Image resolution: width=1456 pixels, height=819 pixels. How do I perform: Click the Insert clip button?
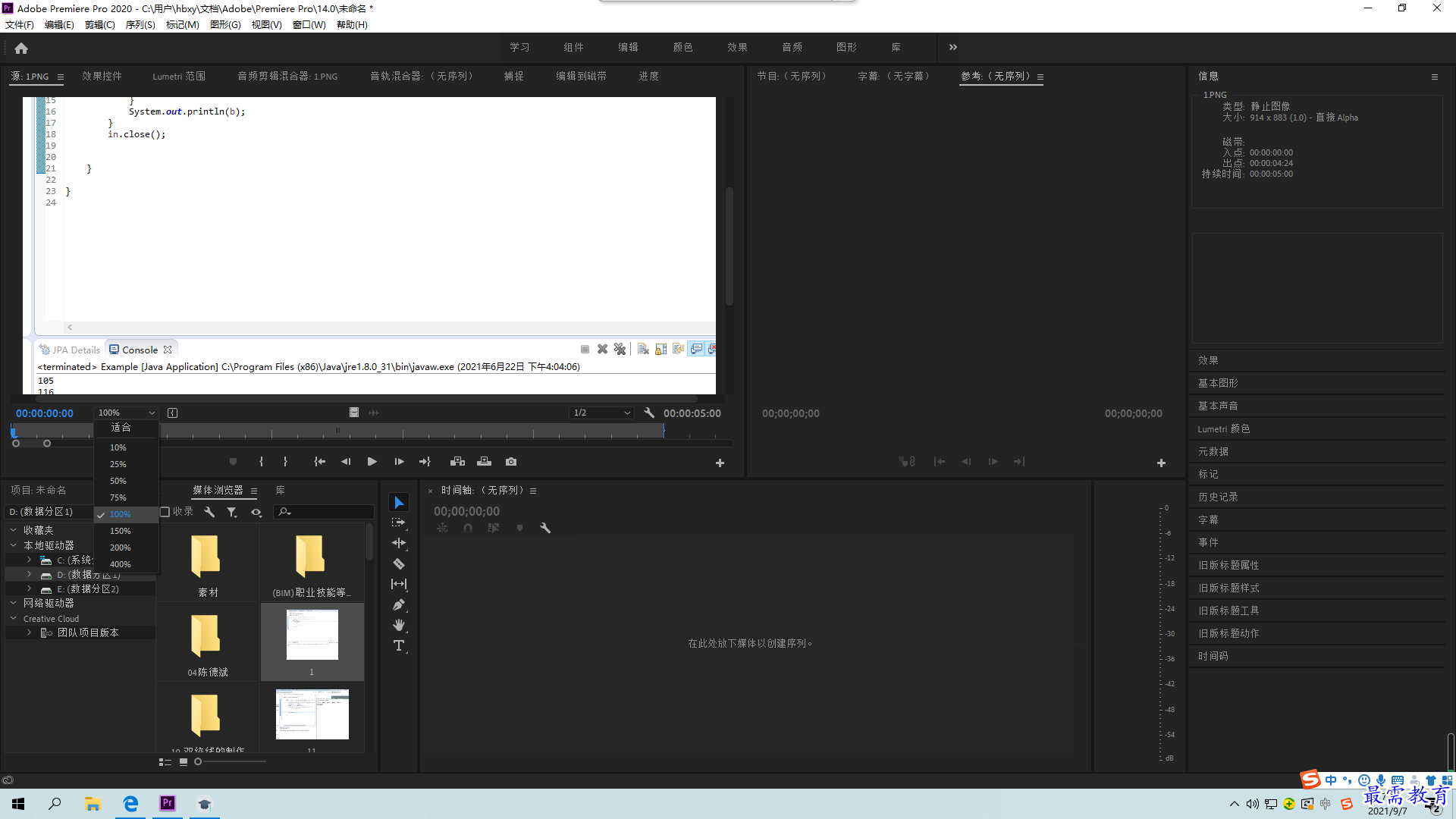(457, 462)
